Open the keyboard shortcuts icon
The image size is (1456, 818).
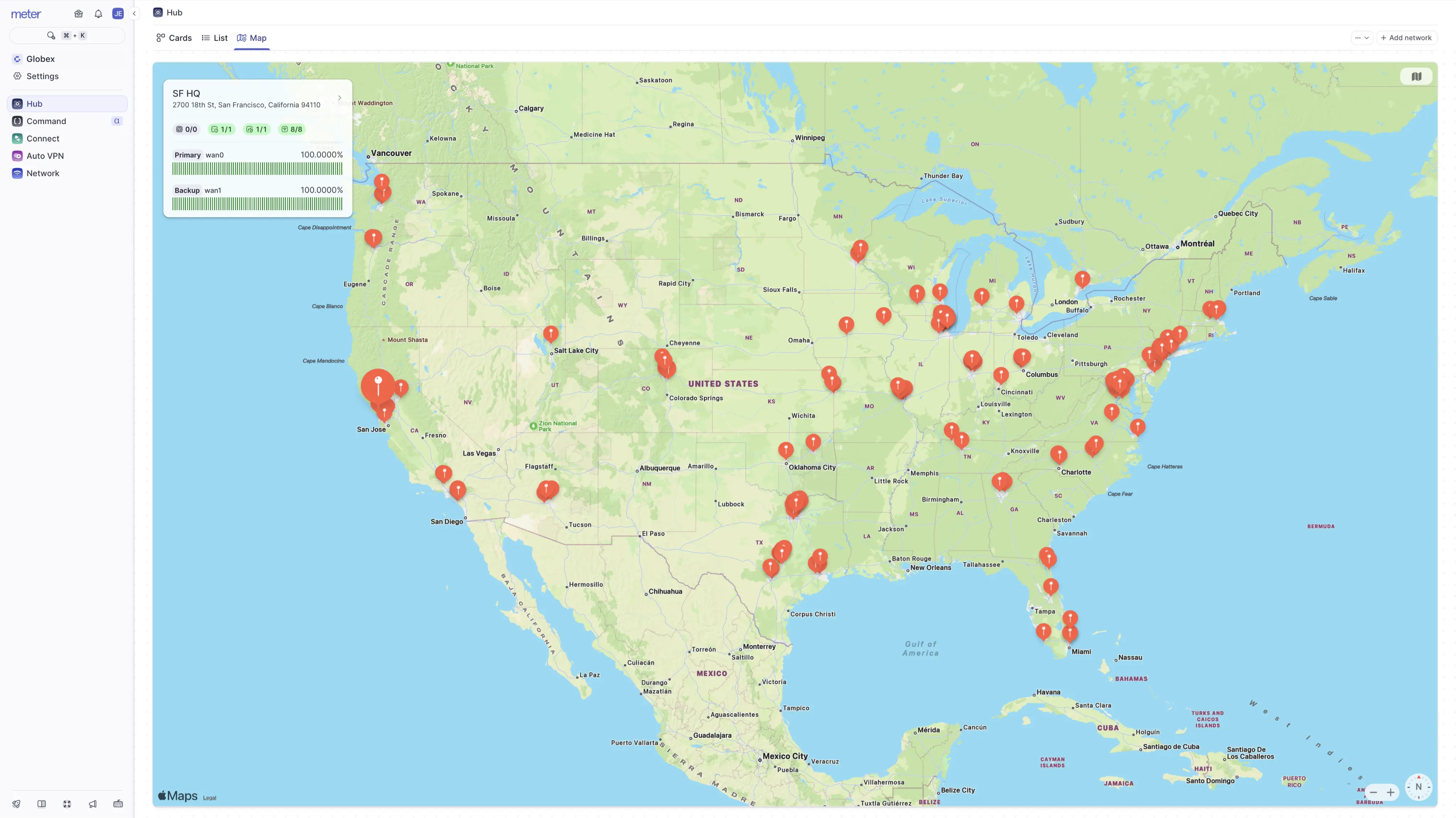[x=118, y=804]
